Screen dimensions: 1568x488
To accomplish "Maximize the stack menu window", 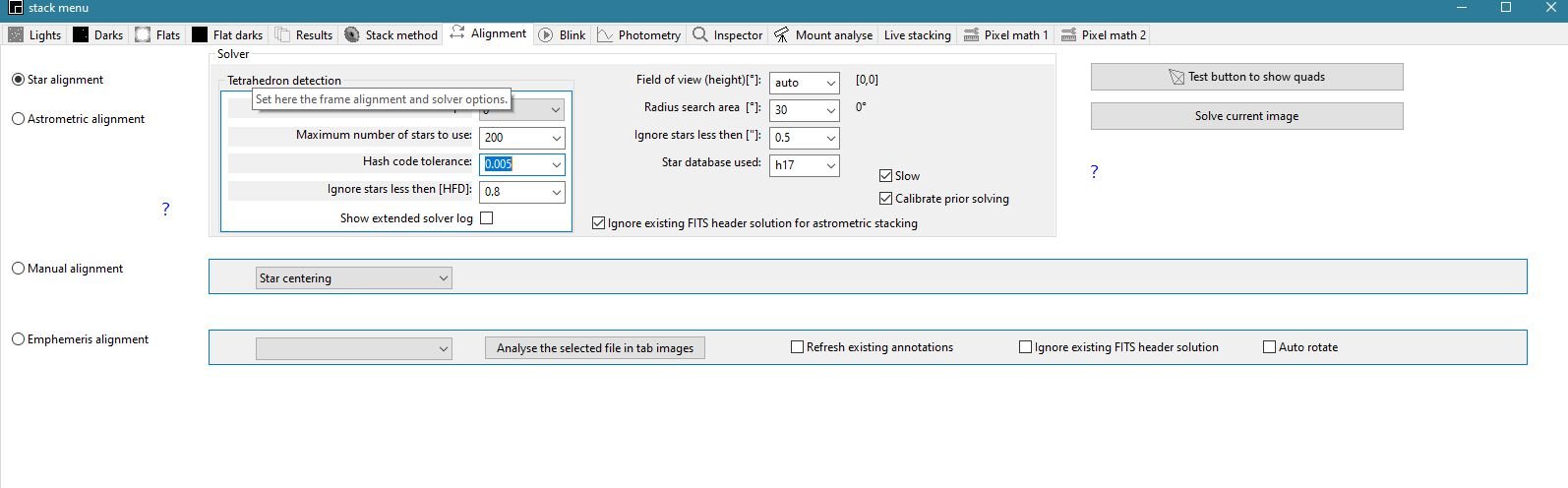I will 1505,8.
